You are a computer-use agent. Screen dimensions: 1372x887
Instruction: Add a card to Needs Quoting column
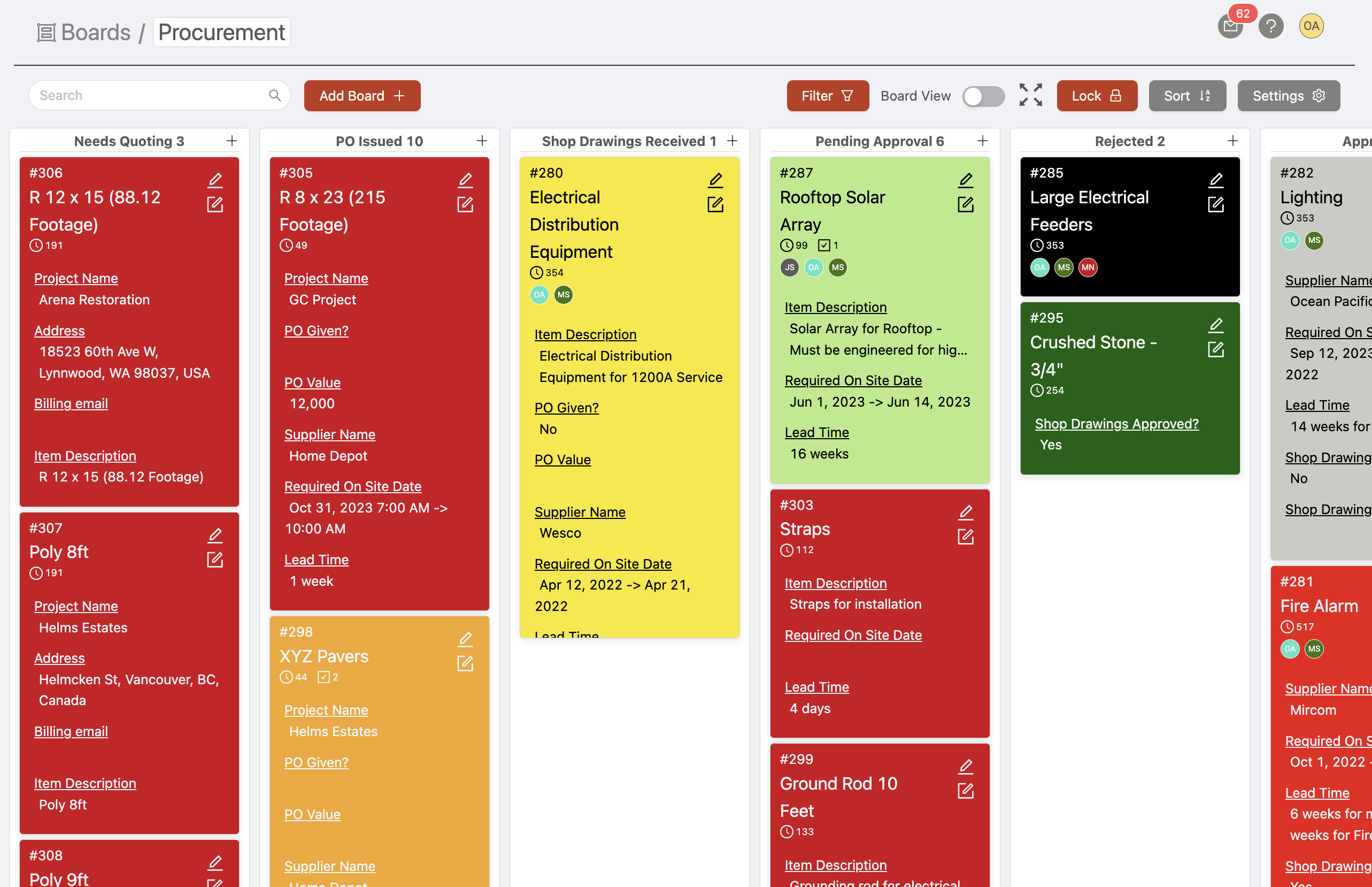232,141
